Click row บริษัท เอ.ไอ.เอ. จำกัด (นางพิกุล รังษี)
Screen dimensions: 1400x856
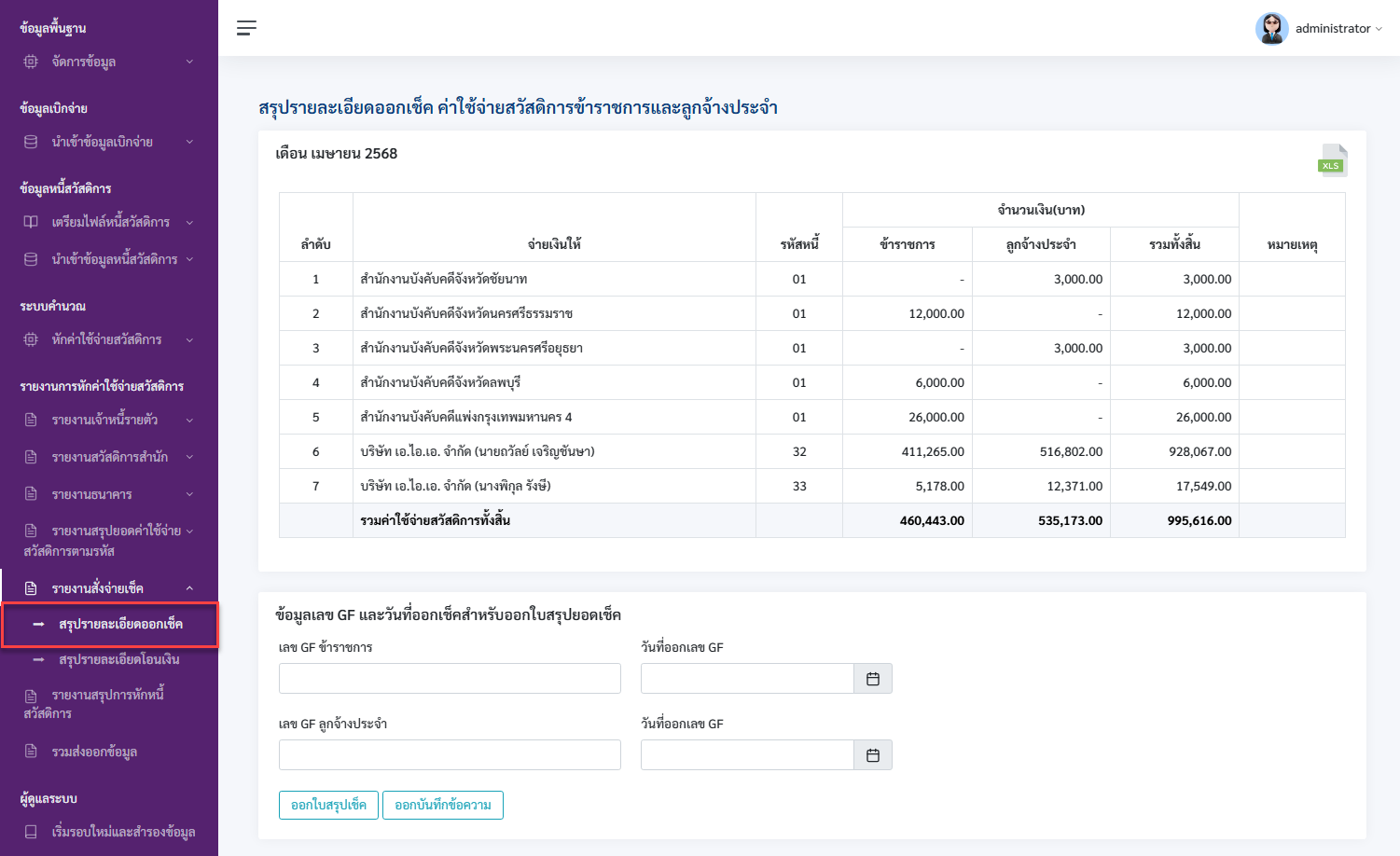tap(811, 486)
